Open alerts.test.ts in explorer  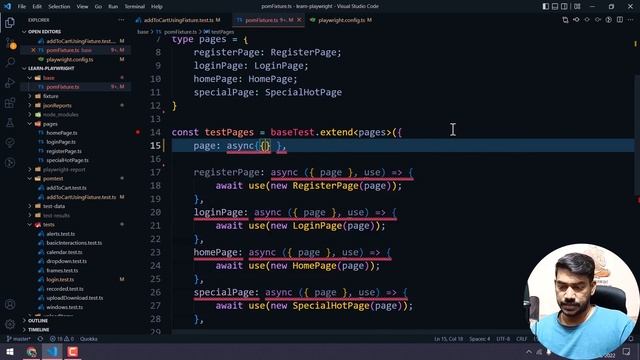[x=60, y=234]
